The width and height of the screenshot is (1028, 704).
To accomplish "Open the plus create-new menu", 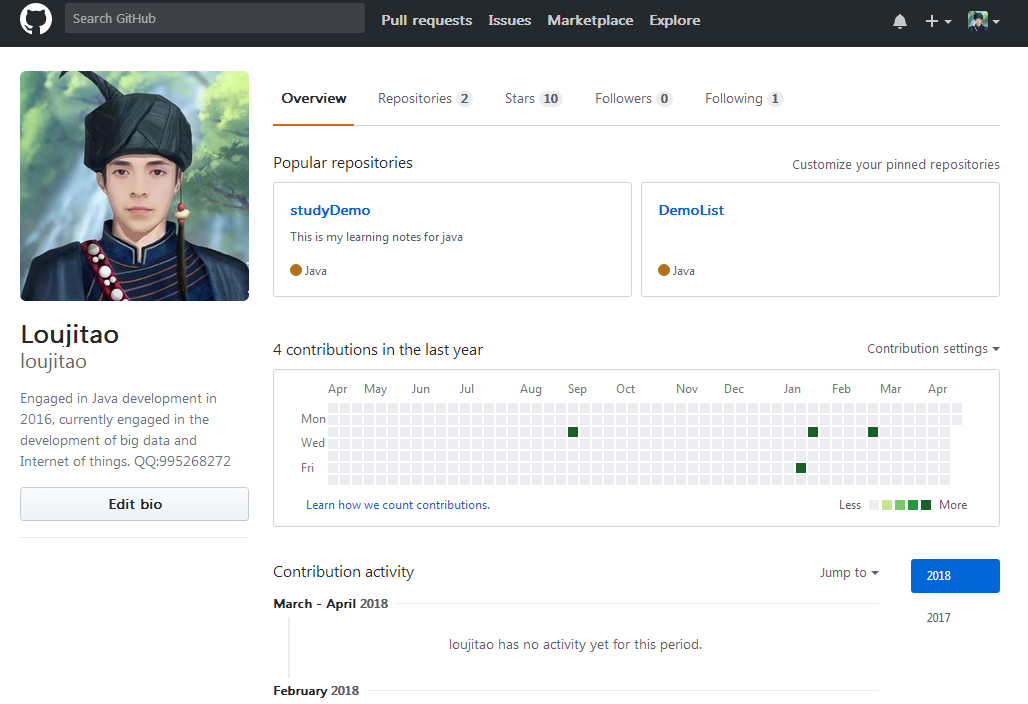I will pos(938,22).
